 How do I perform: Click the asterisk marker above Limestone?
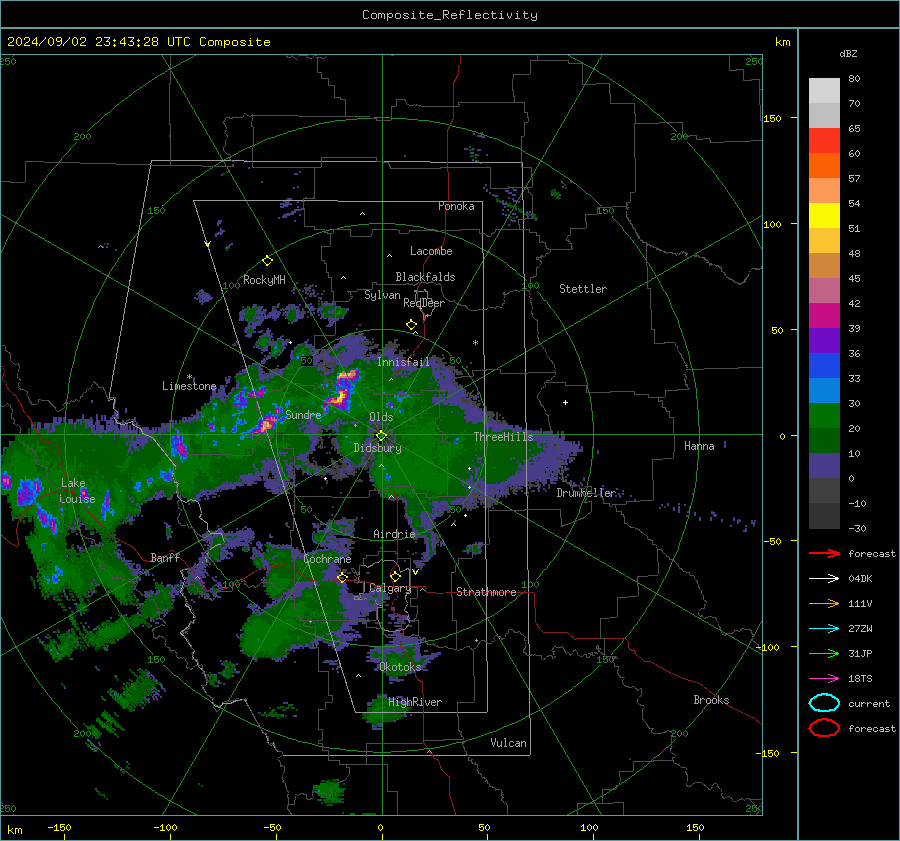[x=189, y=377]
